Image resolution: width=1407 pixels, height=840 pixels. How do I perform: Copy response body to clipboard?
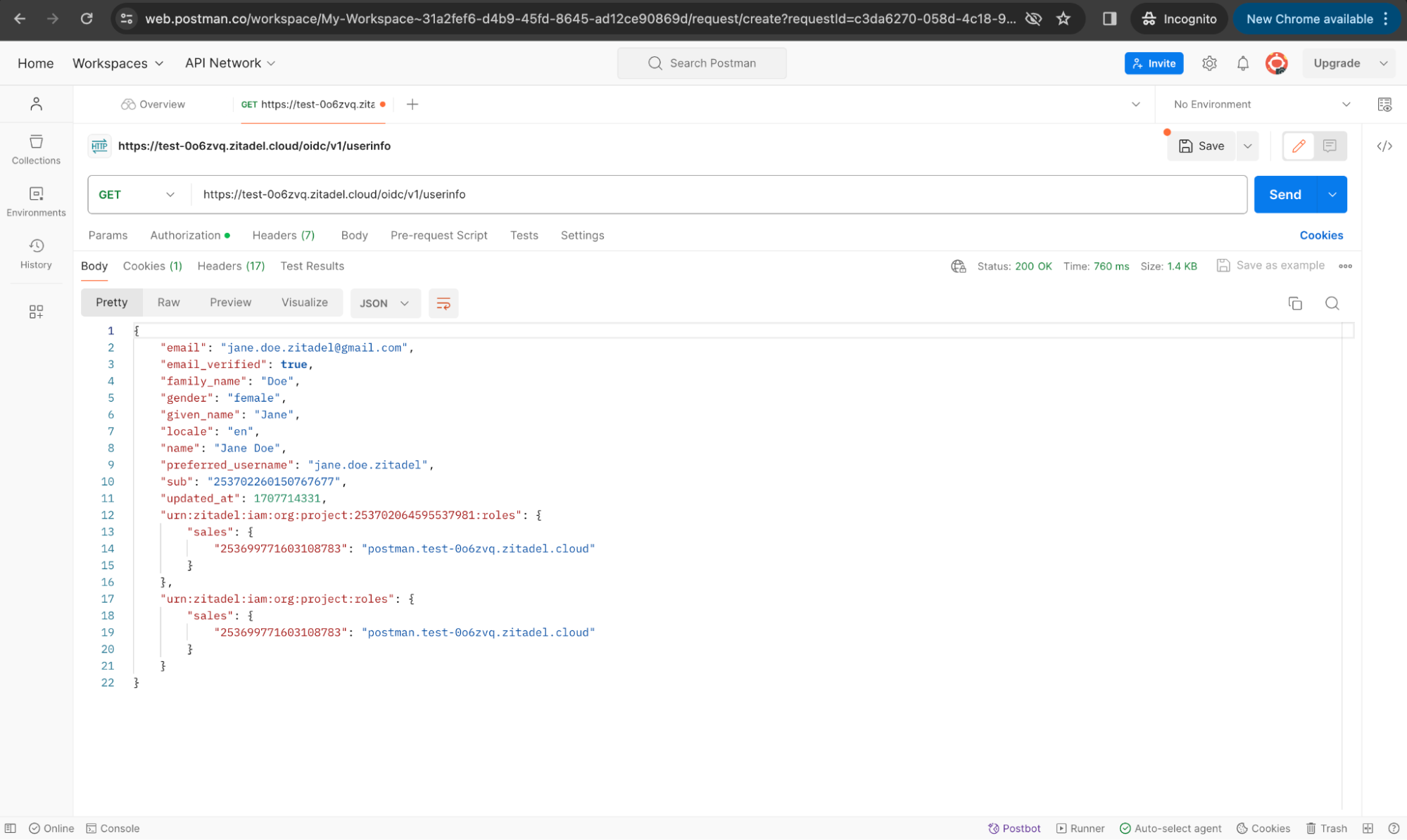click(x=1295, y=303)
